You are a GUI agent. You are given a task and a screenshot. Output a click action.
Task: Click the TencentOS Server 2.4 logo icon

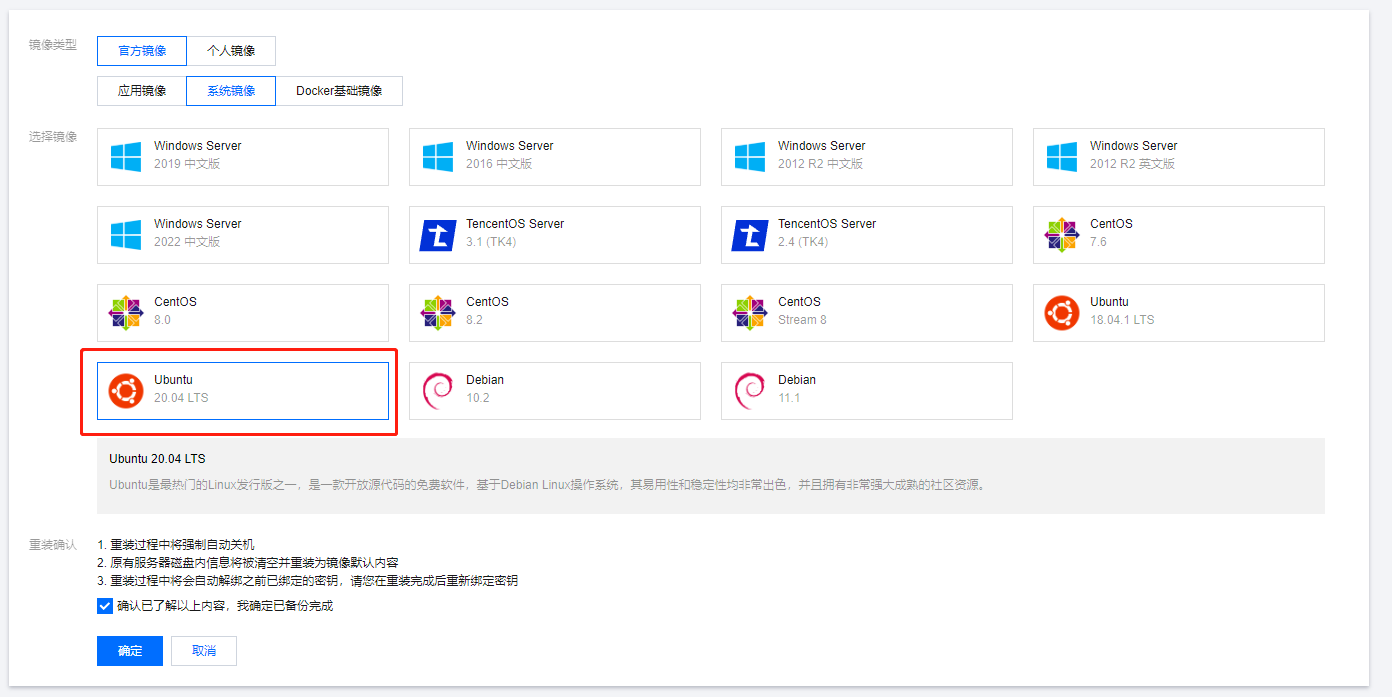tap(750, 234)
